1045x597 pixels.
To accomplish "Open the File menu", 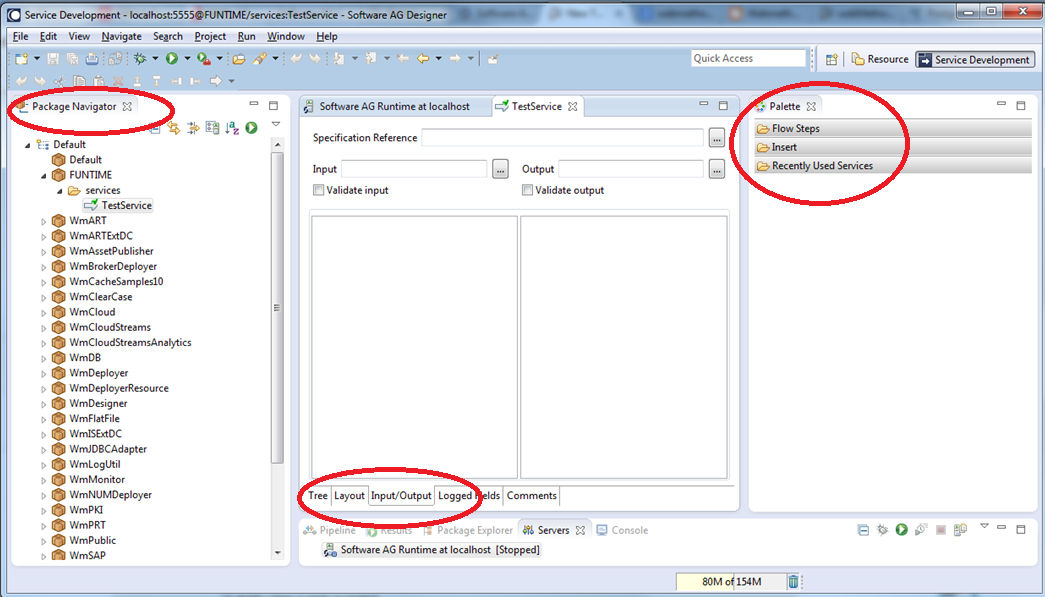I will (x=20, y=37).
